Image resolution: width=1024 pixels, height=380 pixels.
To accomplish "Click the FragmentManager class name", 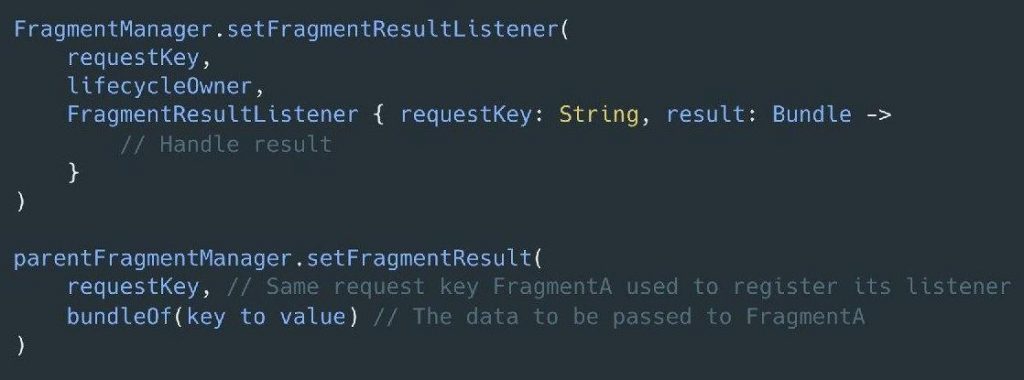I will tap(114, 29).
